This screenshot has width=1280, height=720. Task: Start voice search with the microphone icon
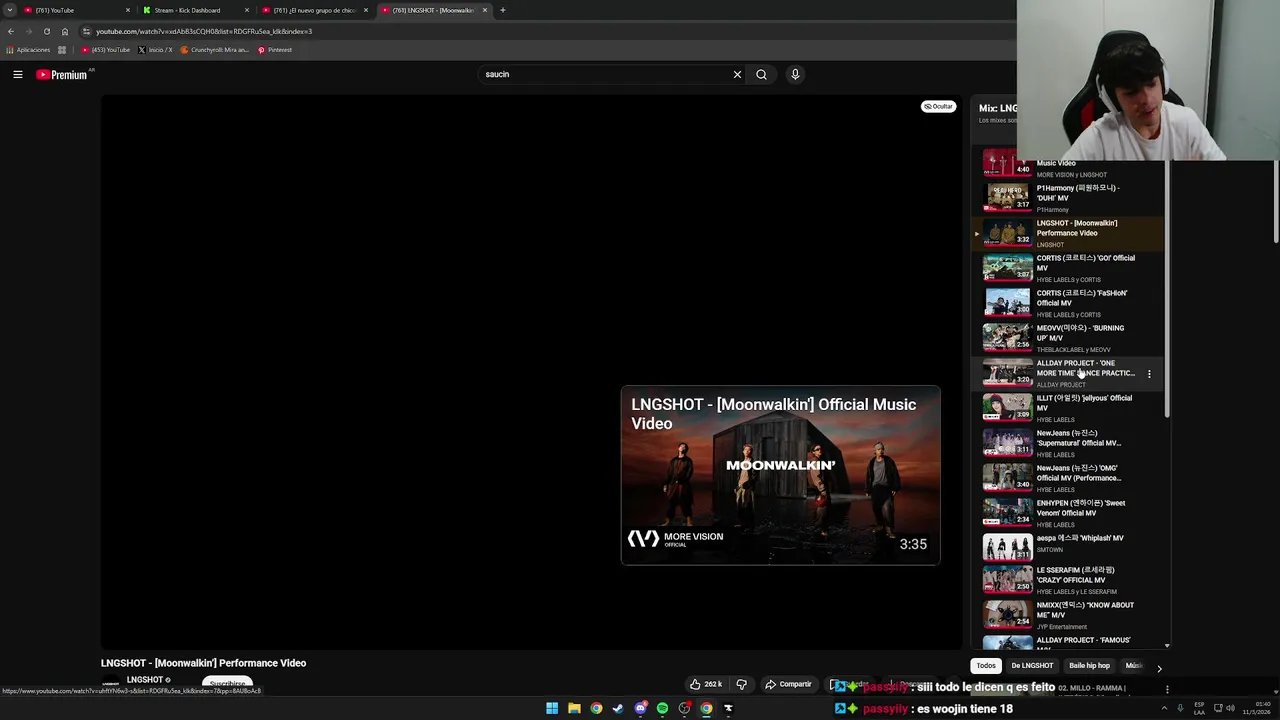pos(795,74)
